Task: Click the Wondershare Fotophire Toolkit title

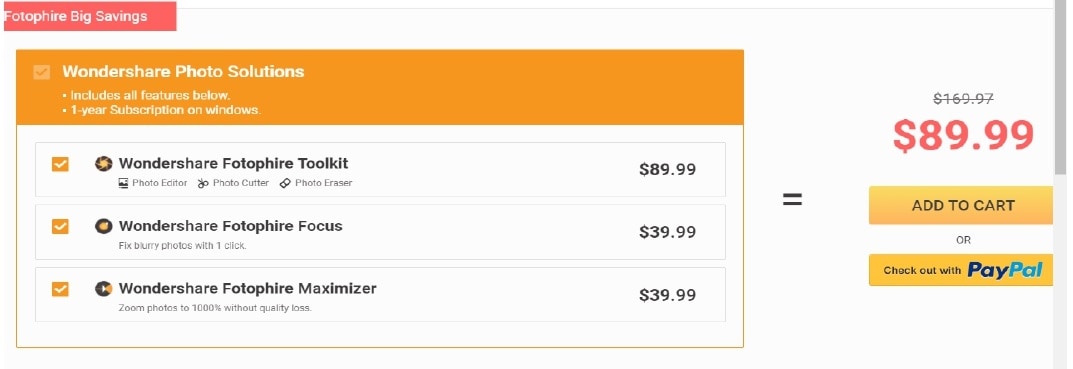Action: (233, 163)
